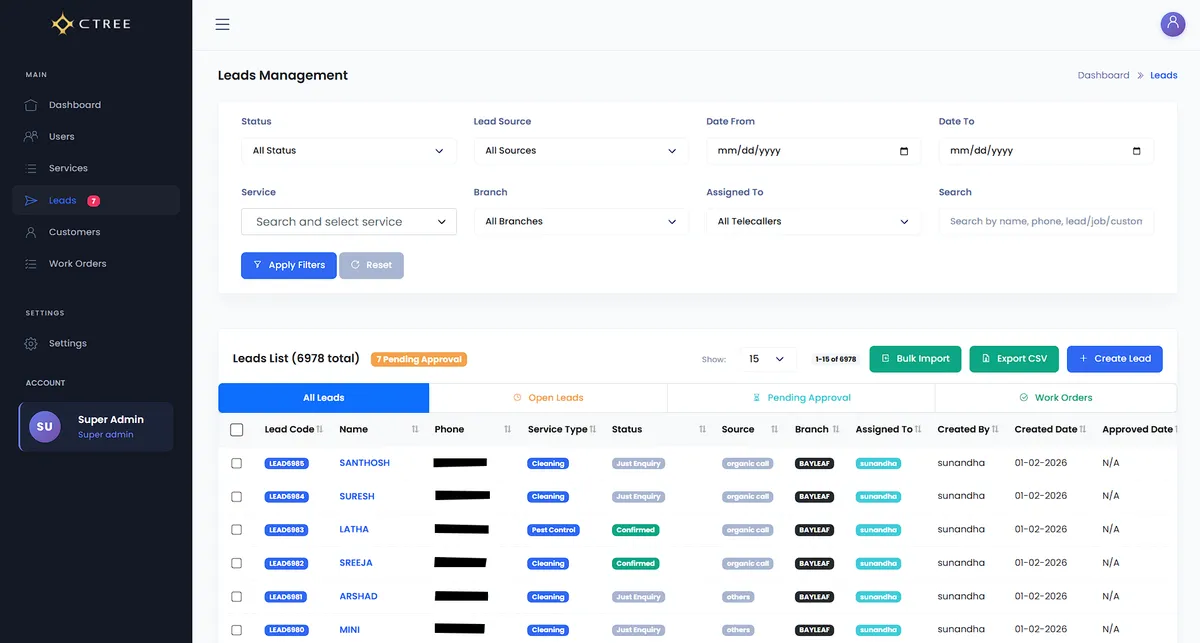Click the Reset filters button
The image size is (1200, 643).
pos(371,265)
